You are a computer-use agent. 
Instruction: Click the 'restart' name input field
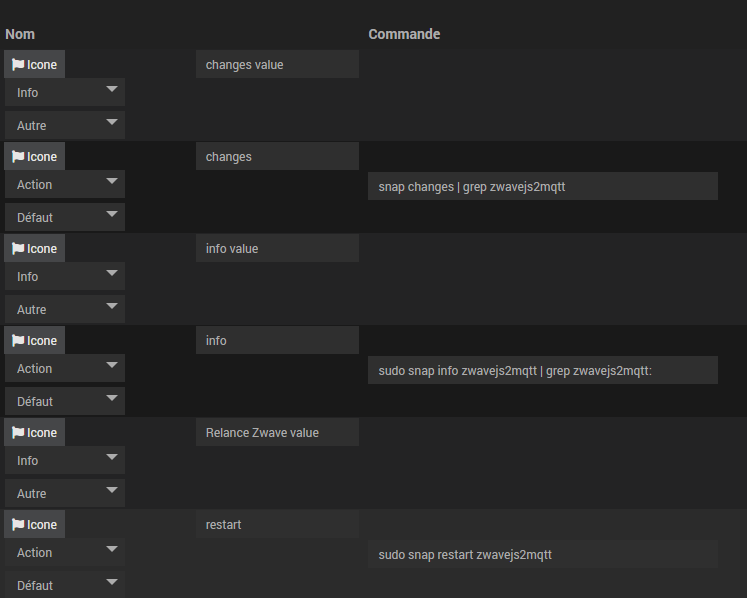tap(277, 524)
